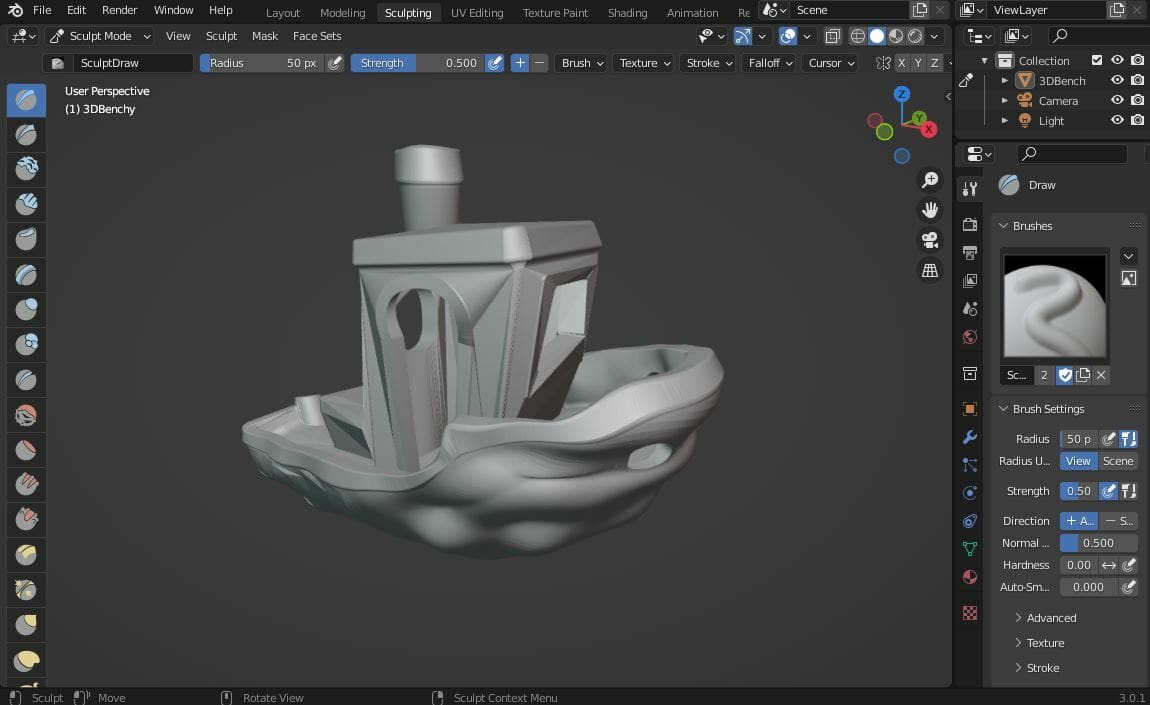1150x705 pixels.
Task: Adjust the Strength slider in header
Action: pyautogui.click(x=417, y=63)
